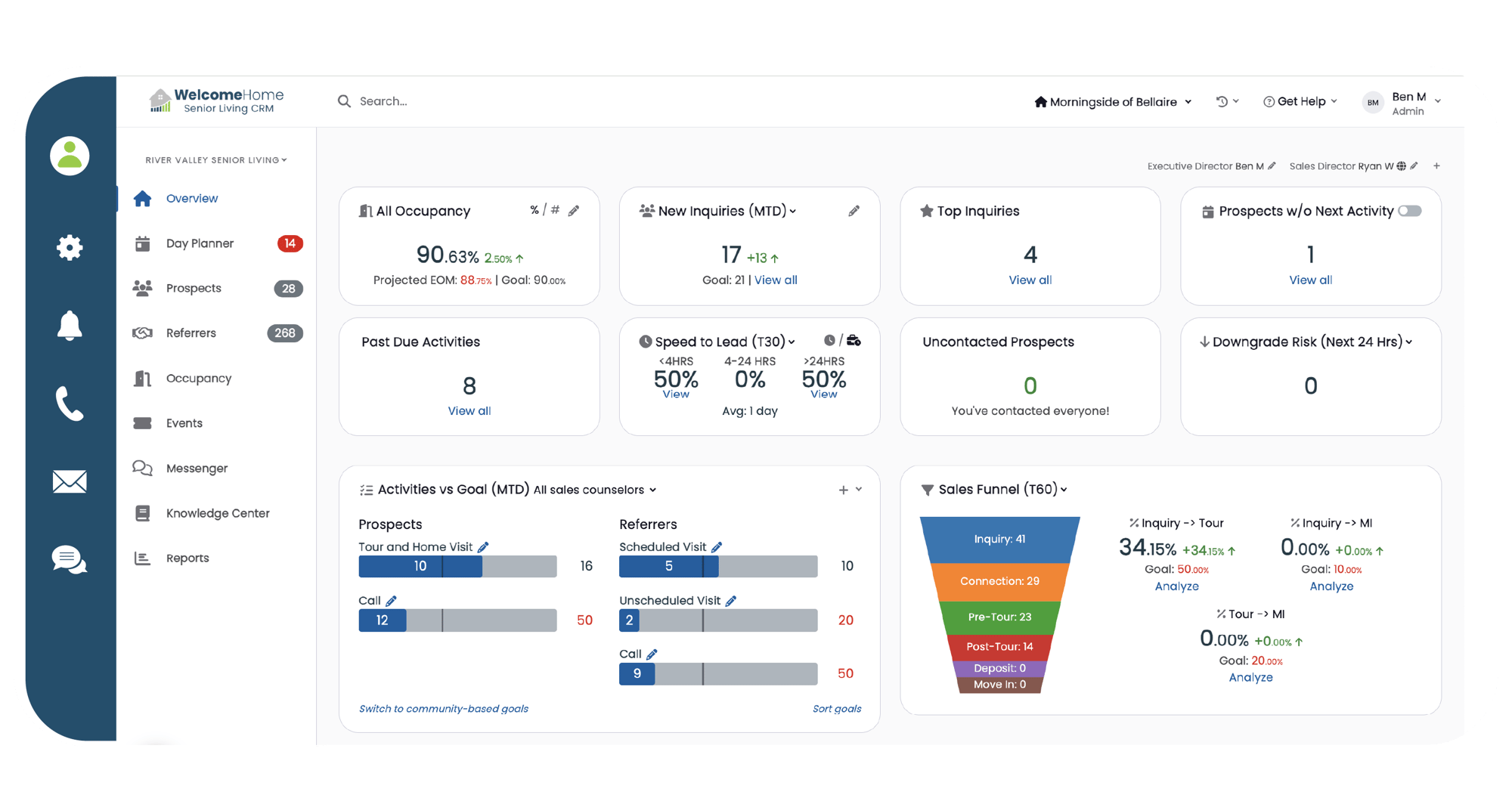Click the phone icon in left rail
The width and height of the screenshot is (1512, 795).
[x=70, y=404]
